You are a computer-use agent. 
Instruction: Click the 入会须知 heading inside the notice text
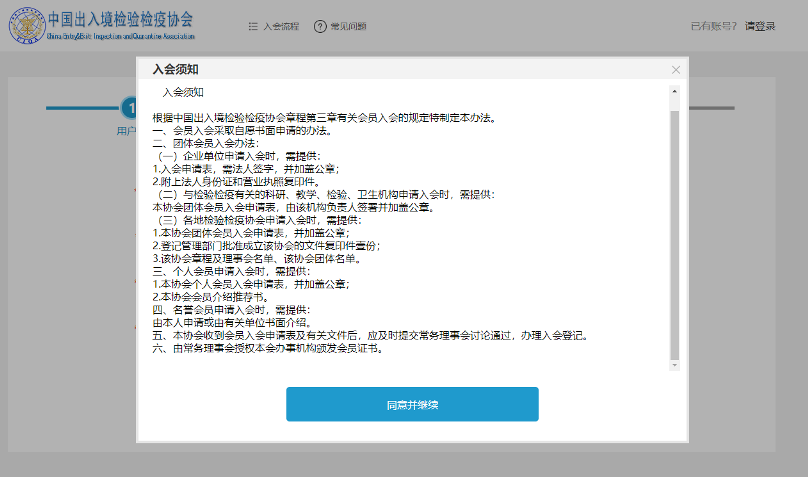point(183,93)
